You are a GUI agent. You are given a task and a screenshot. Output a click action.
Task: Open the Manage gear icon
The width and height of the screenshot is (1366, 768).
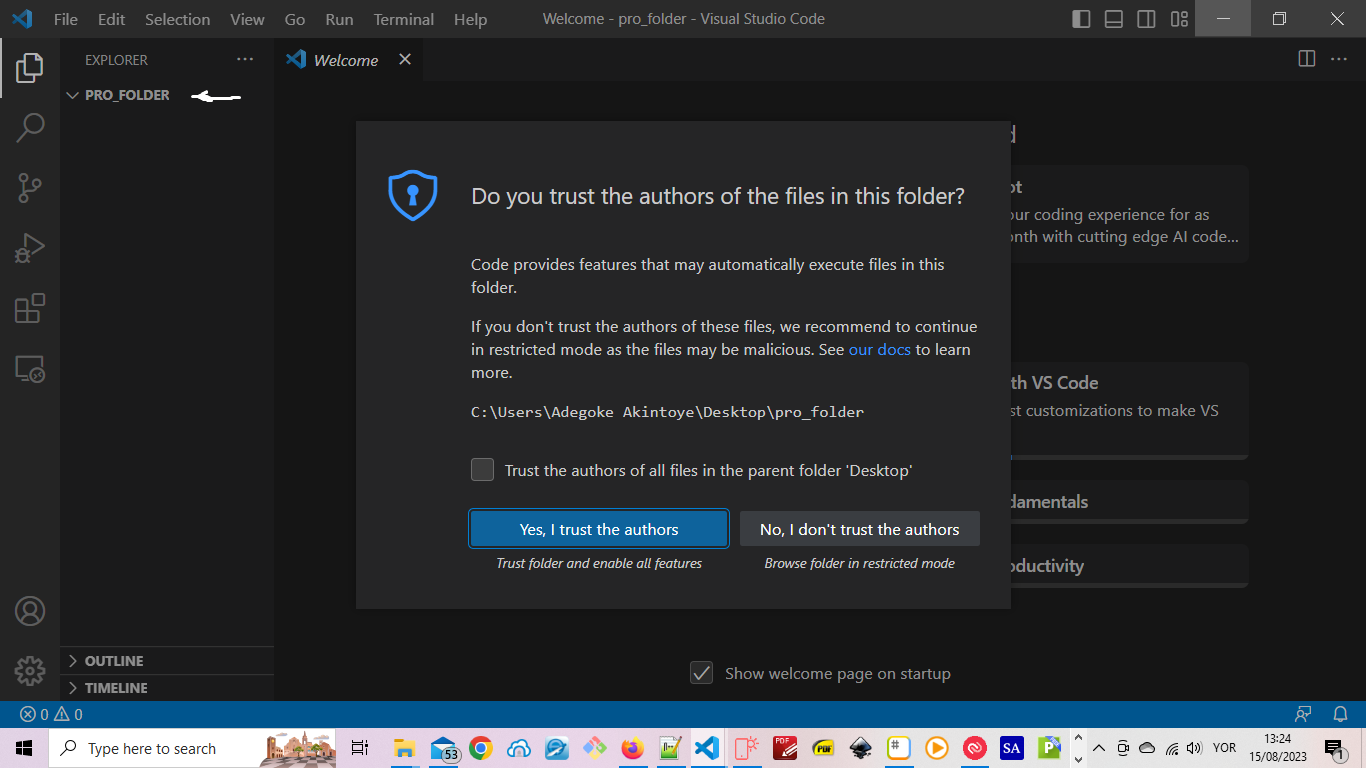(30, 671)
